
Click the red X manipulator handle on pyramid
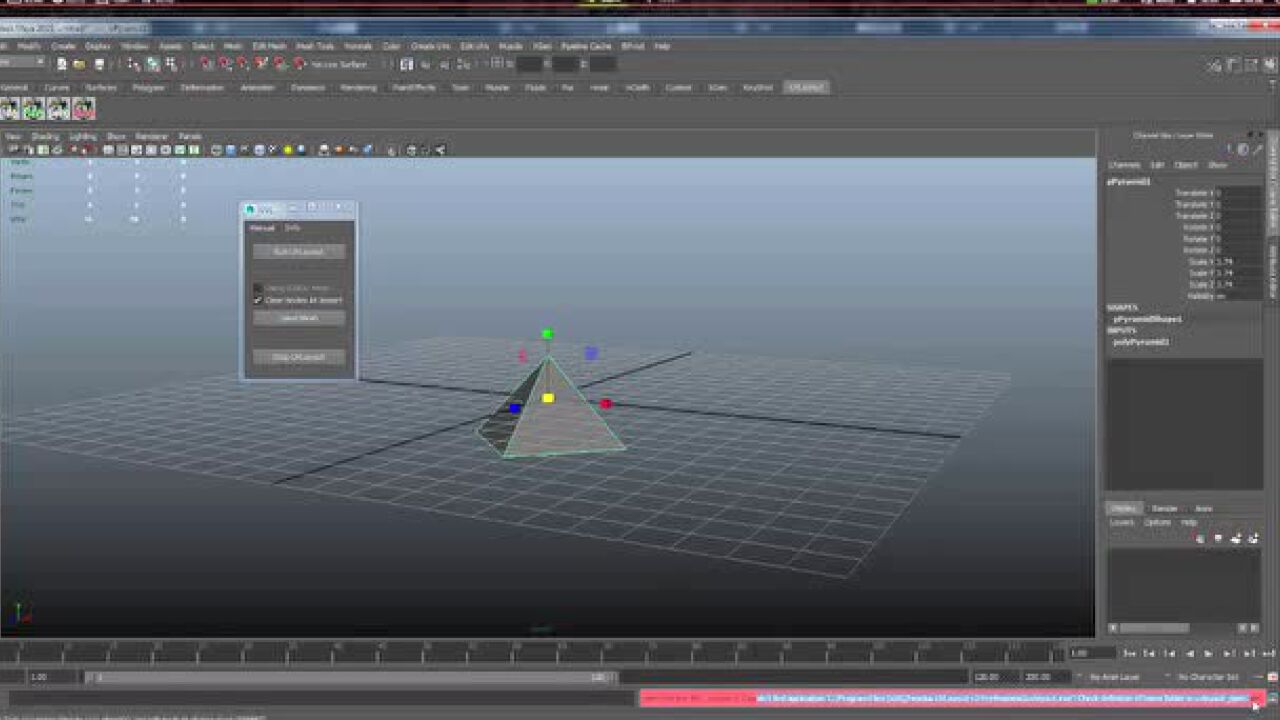(605, 404)
